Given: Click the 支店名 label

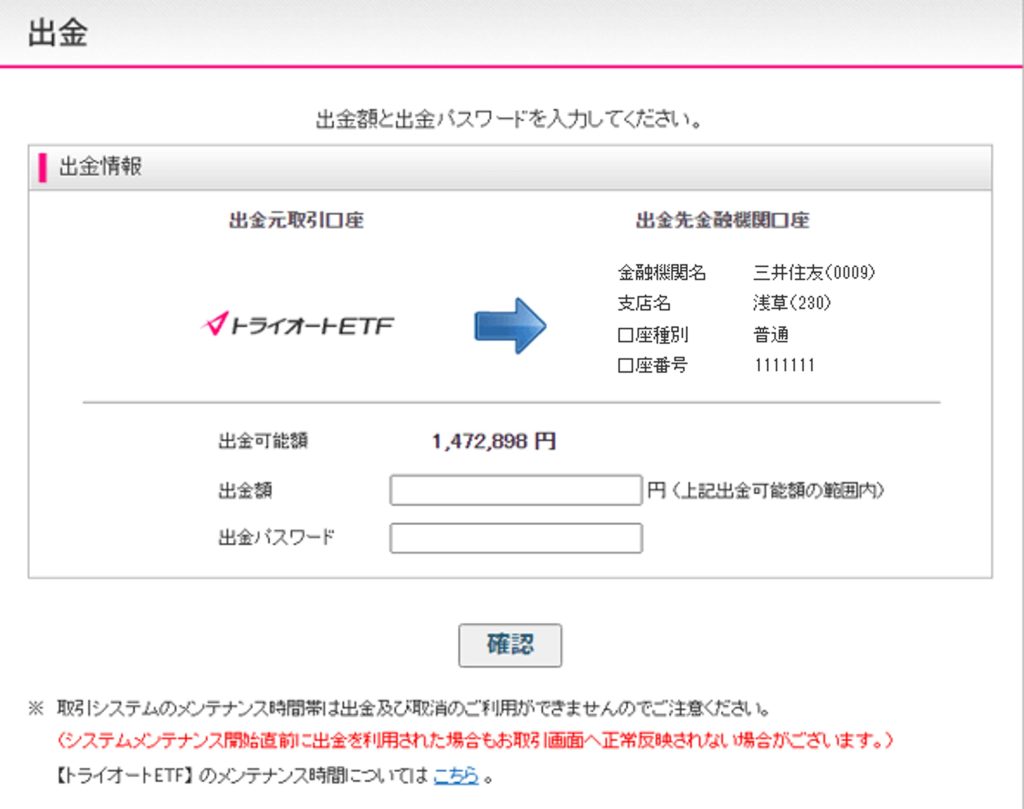Looking at the screenshot, I should pos(644,303).
